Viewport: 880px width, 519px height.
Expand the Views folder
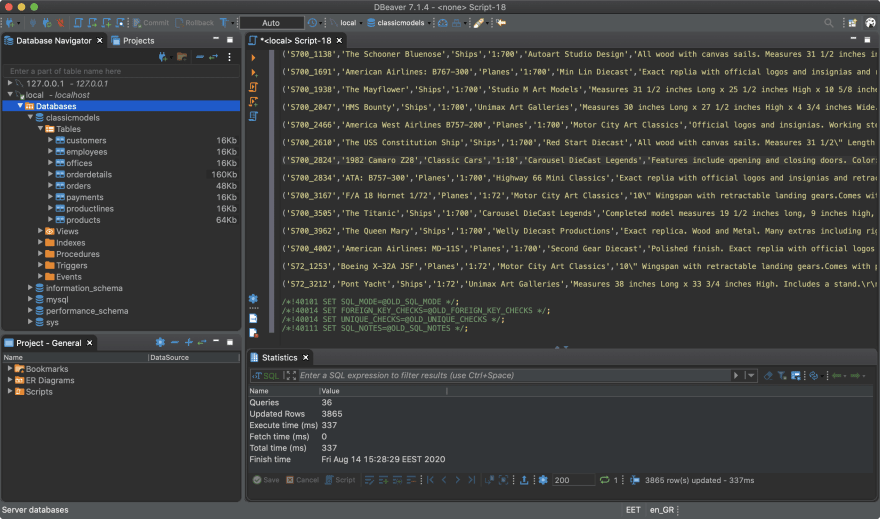[40, 231]
